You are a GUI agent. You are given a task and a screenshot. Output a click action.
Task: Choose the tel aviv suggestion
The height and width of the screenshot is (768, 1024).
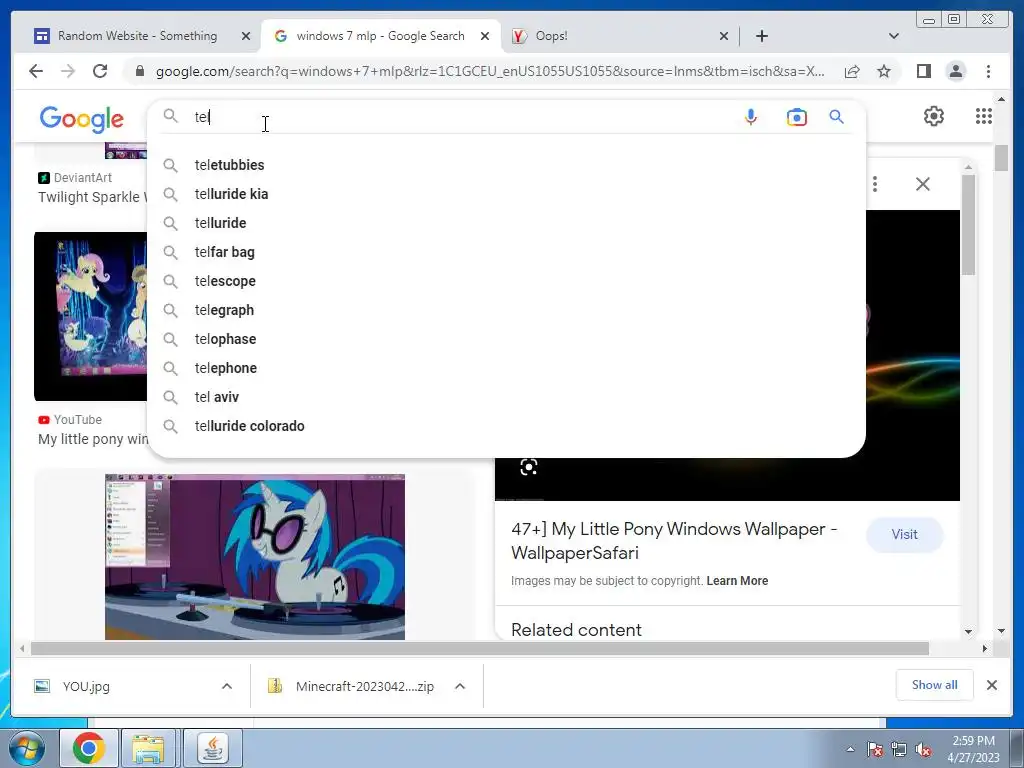click(506, 397)
